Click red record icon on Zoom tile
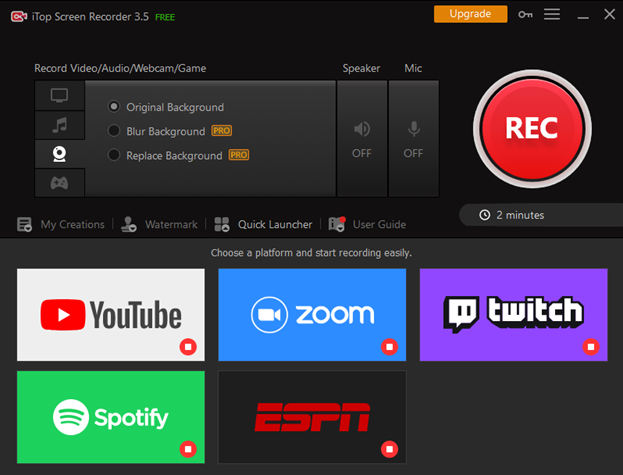Image resolution: width=623 pixels, height=475 pixels. pyautogui.click(x=390, y=347)
